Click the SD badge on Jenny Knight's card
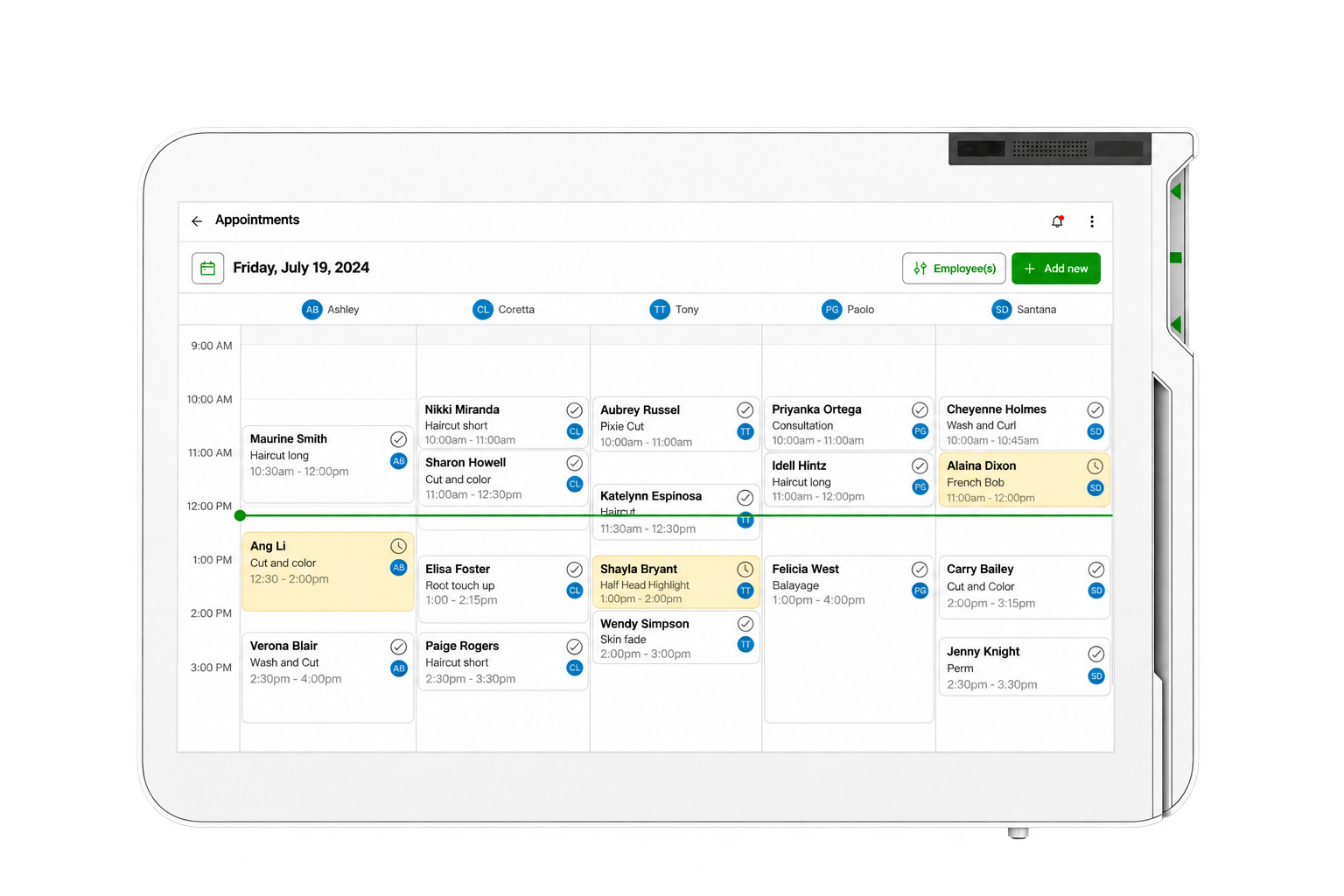The width and height of the screenshot is (1344, 896). (1095, 676)
